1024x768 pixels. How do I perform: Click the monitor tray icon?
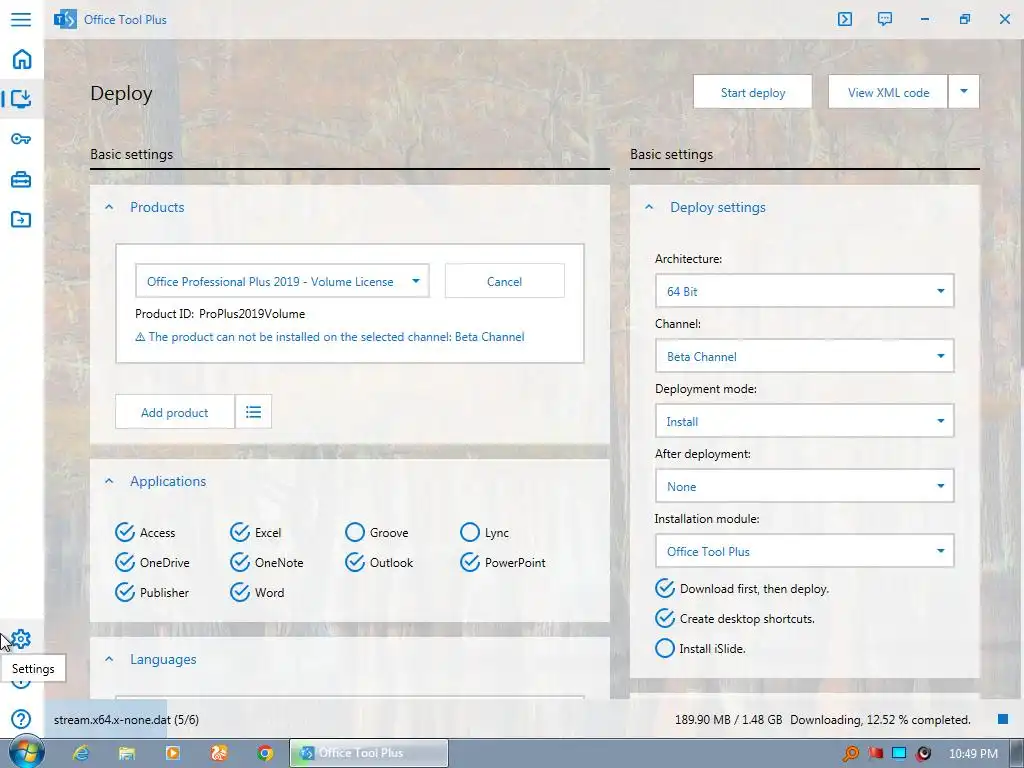pos(899,754)
